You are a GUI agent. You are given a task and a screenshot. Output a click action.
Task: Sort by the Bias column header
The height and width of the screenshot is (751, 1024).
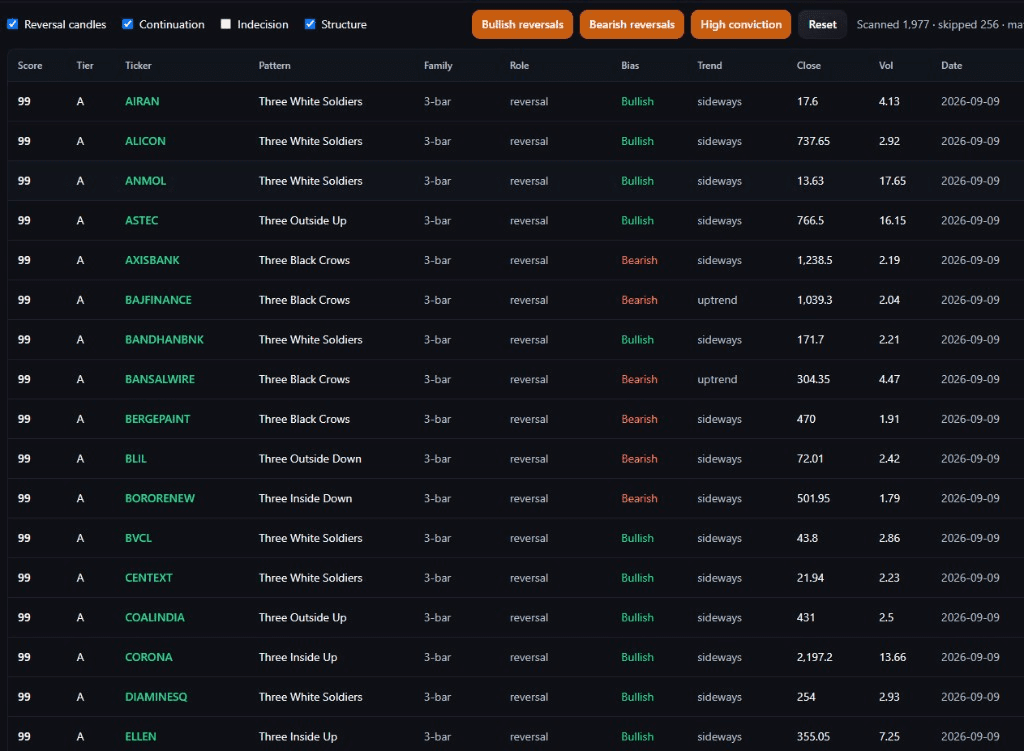click(630, 65)
